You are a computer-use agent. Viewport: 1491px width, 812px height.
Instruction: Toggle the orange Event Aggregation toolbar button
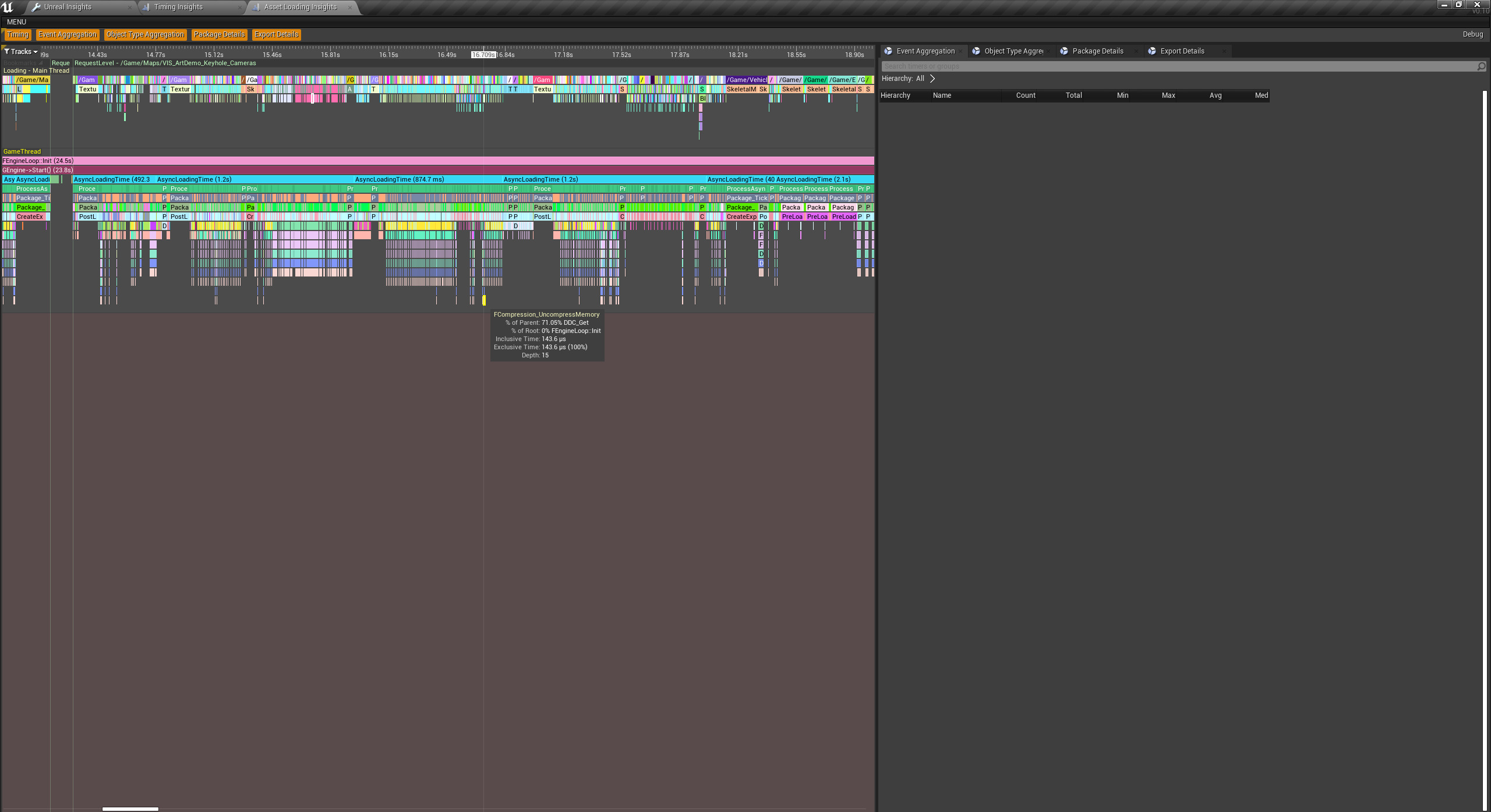68,35
